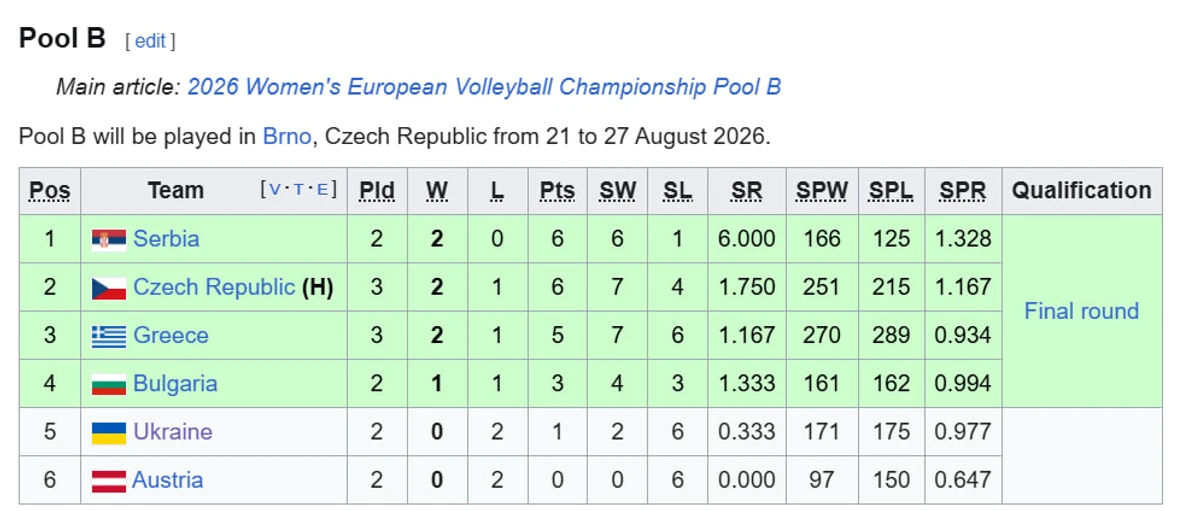Viewport: 1200px width, 511px height.
Task: Click the SPR column header abbreviation
Action: [x=962, y=191]
